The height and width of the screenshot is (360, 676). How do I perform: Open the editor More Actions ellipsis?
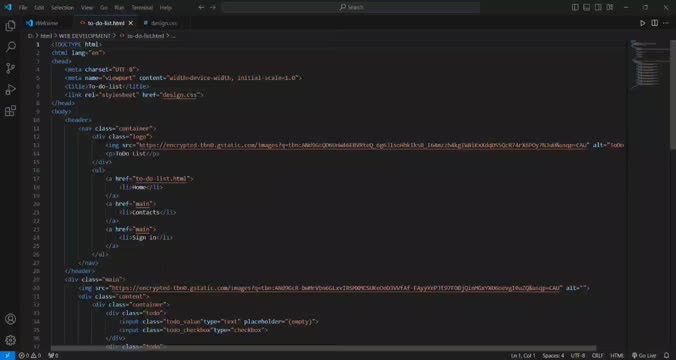point(667,23)
